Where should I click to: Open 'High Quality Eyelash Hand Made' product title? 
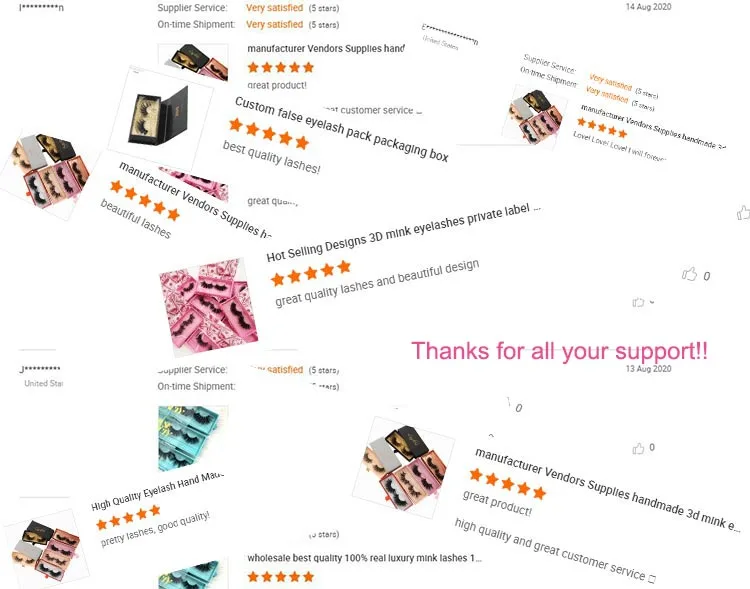157,491
